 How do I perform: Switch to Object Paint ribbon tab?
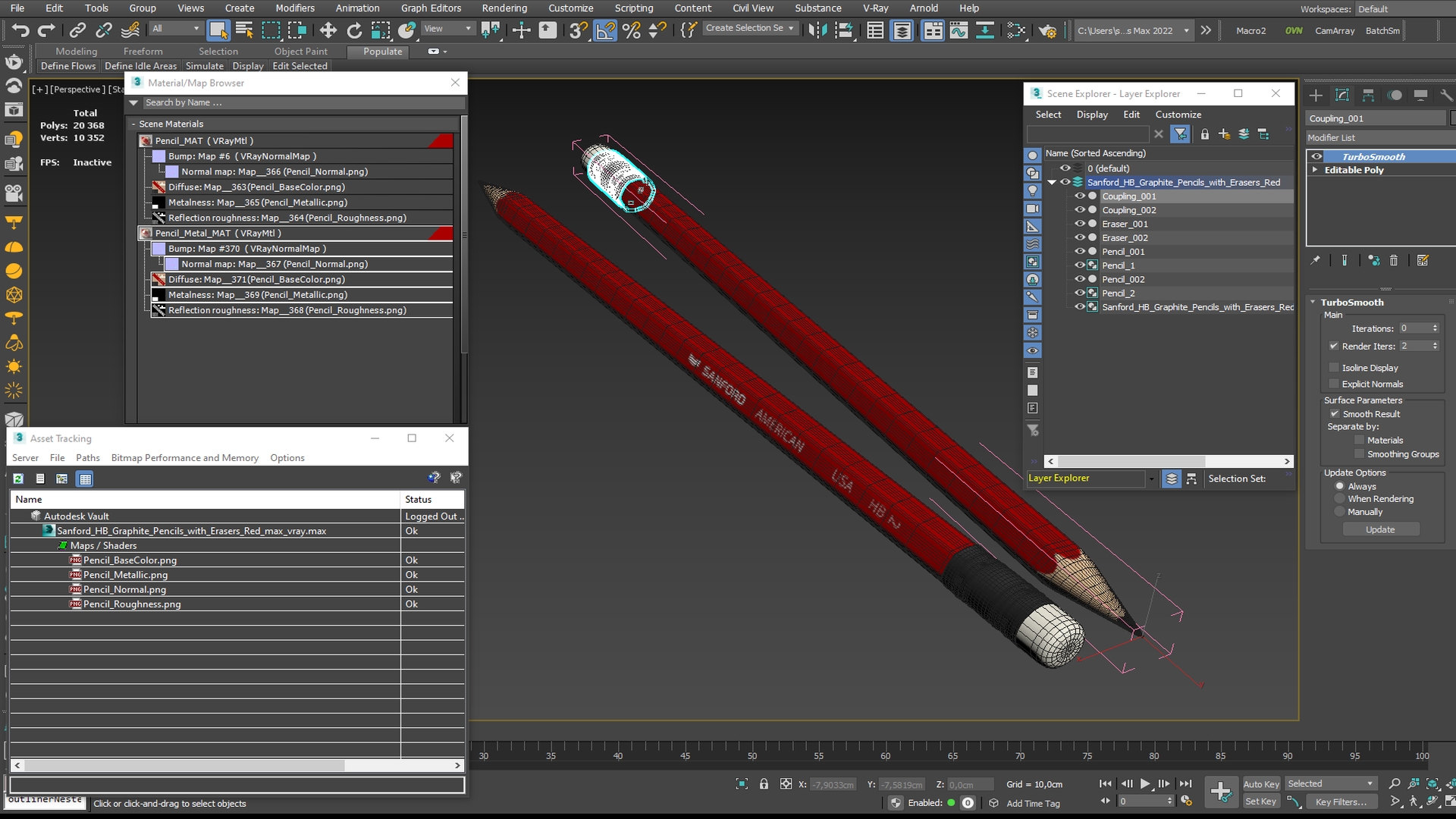pyautogui.click(x=301, y=52)
